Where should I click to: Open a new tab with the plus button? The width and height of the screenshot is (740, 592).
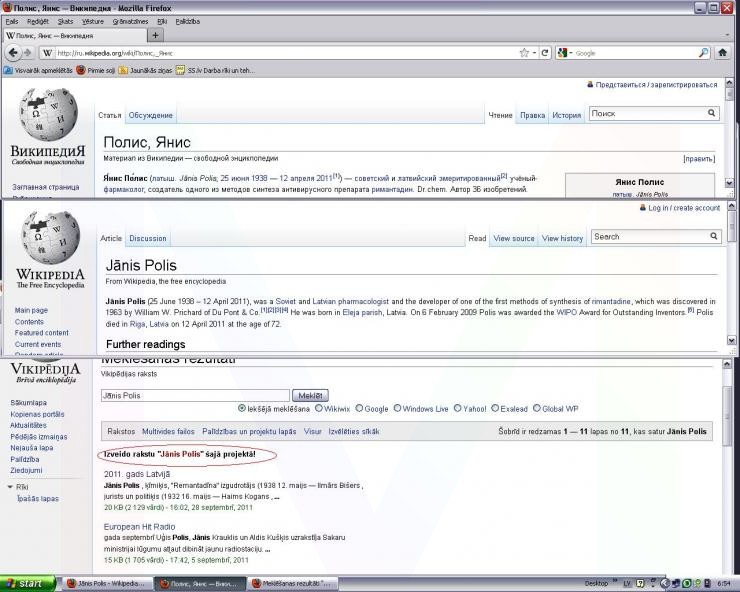click(x=155, y=35)
